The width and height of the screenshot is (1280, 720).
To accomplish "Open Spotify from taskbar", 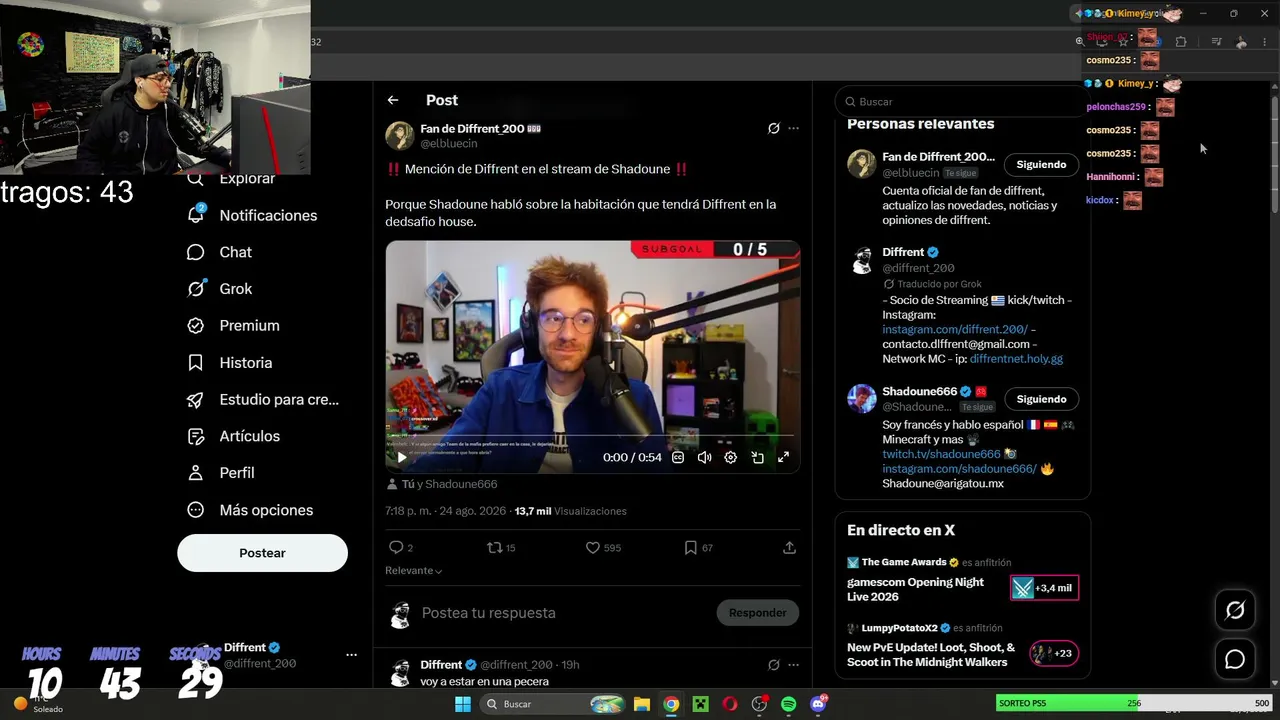I will (x=788, y=704).
